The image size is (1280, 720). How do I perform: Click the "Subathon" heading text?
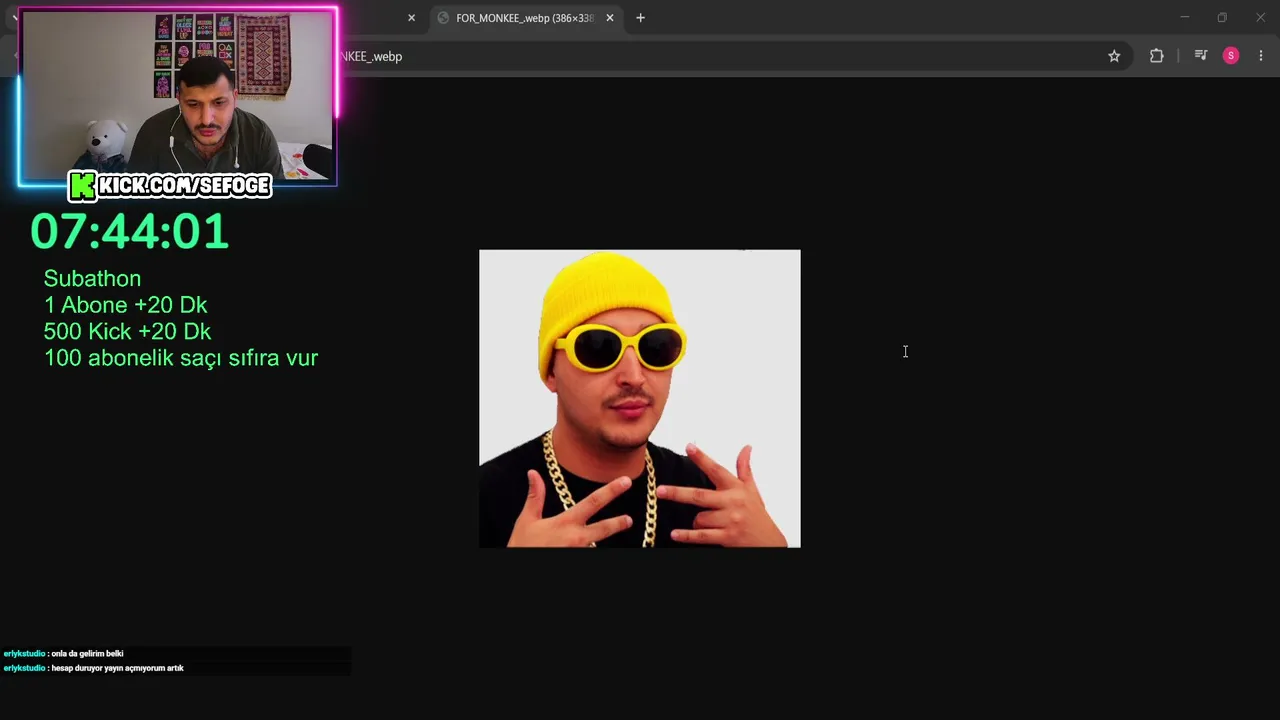pyautogui.click(x=92, y=279)
